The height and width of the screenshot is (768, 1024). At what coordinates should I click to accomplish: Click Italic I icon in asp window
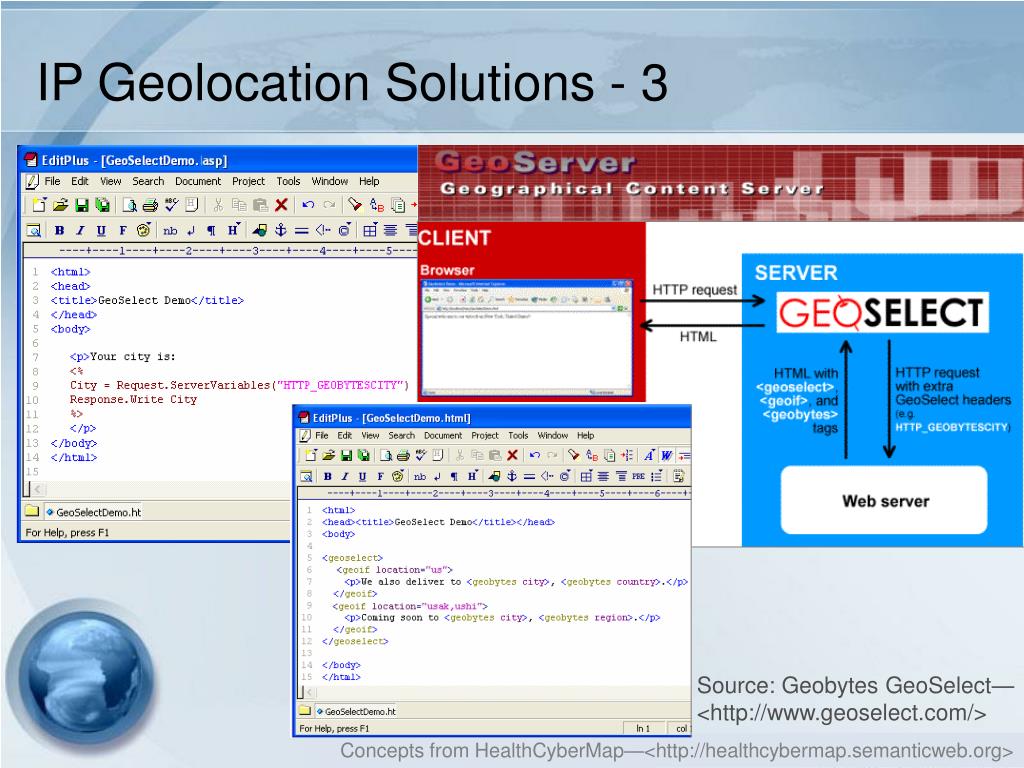(x=80, y=231)
